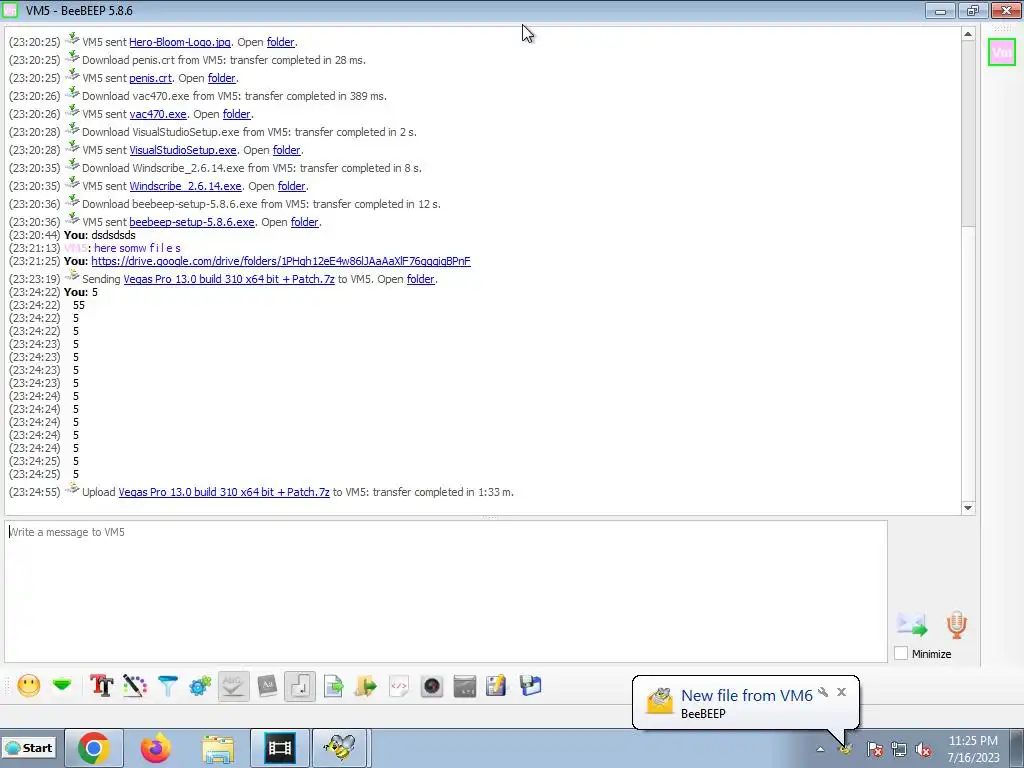Screen dimensions: 1024x768
Task: Click the chat scrollbar down arrow
Action: (x=968, y=507)
